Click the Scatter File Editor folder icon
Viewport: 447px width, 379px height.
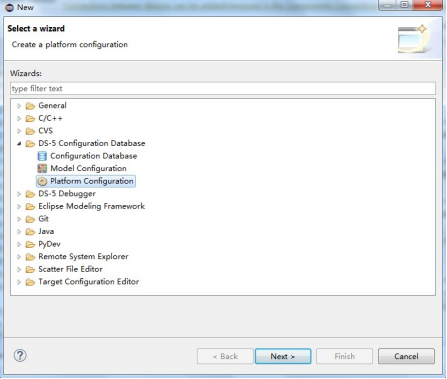[30, 269]
